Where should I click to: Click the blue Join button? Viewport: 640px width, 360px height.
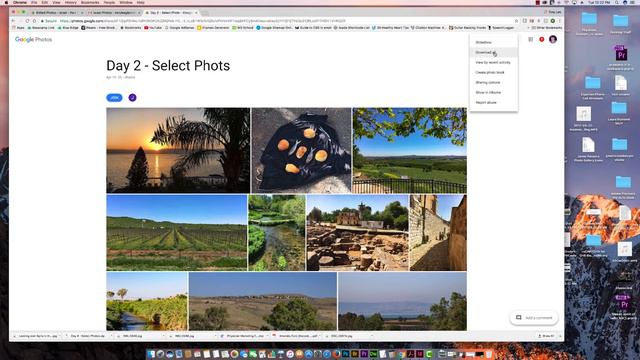(x=114, y=98)
